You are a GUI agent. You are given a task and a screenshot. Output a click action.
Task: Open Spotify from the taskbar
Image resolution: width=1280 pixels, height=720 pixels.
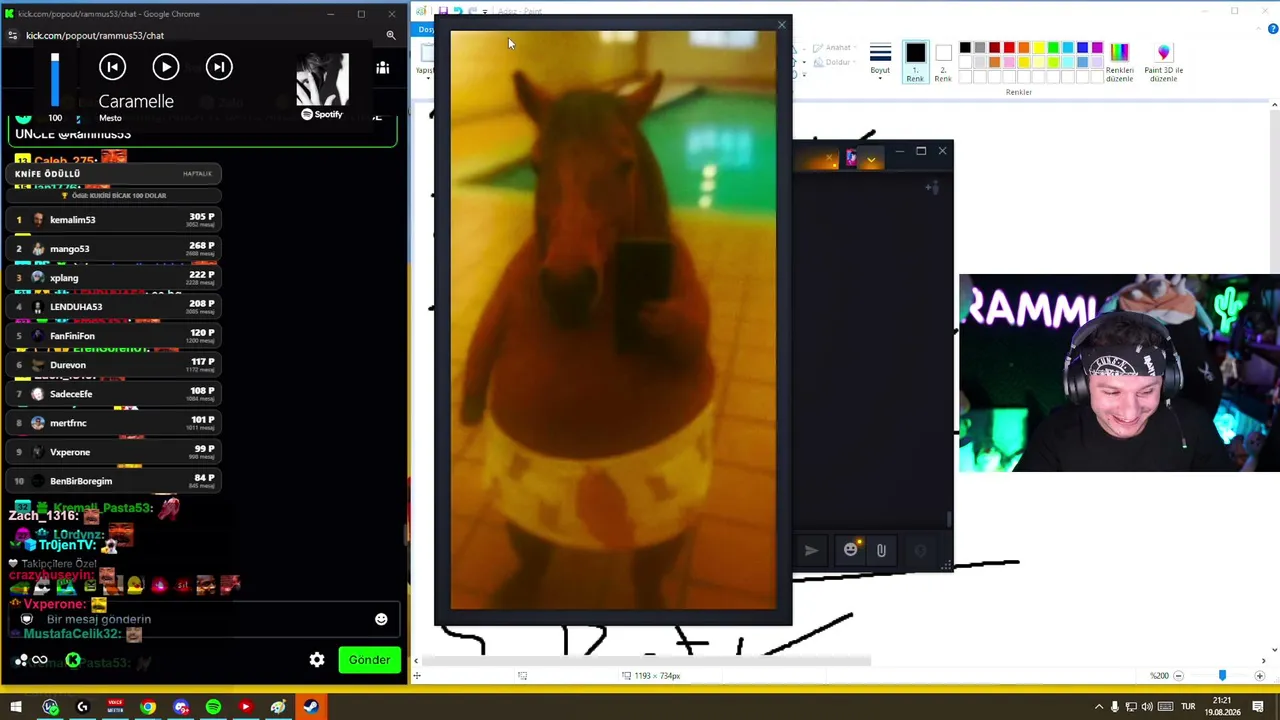(x=213, y=707)
